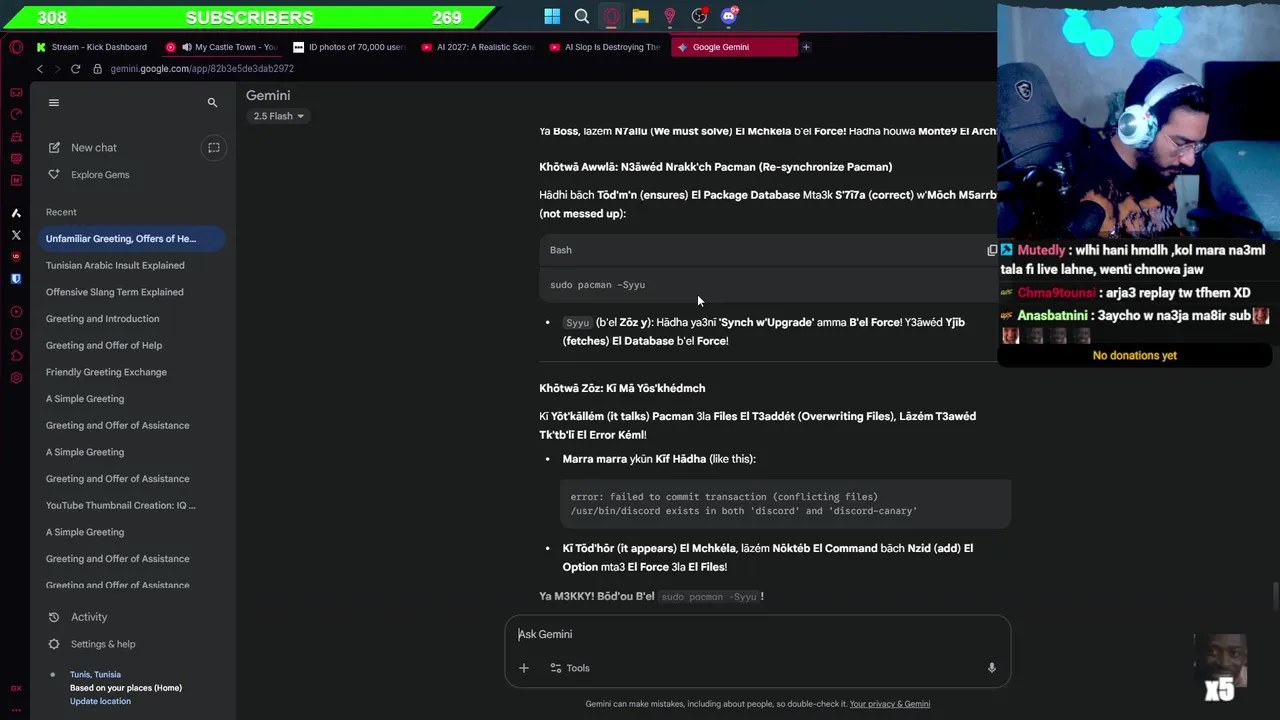Click the gemini.google.com address bar
Image resolution: width=1280 pixels, height=720 pixels.
click(x=202, y=69)
